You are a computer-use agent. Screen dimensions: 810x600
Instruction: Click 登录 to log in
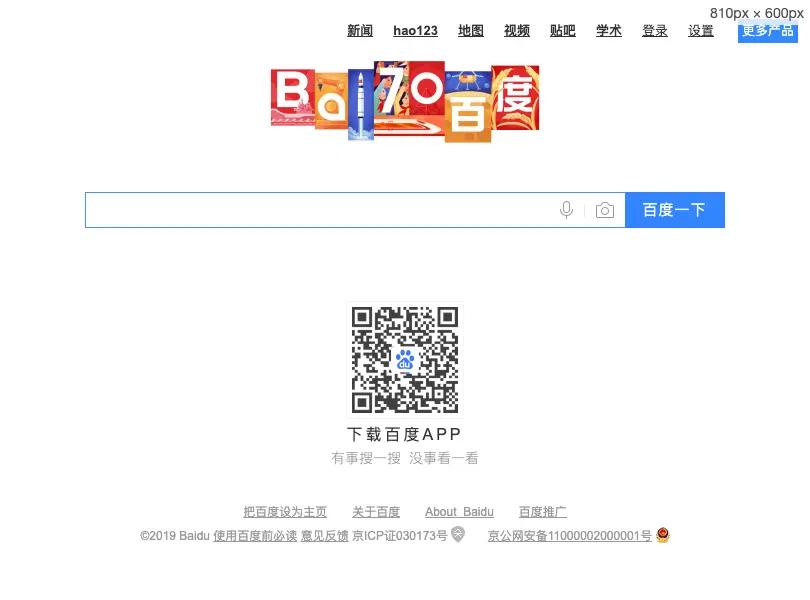(x=655, y=31)
